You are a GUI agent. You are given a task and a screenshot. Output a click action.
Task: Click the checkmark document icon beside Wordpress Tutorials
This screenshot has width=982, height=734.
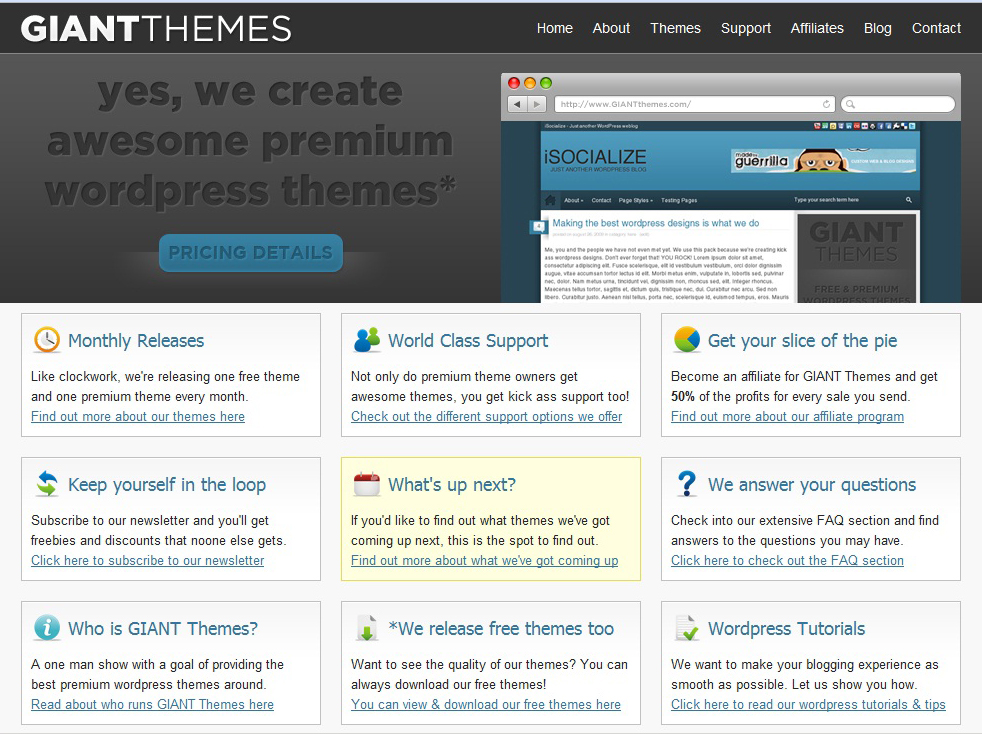pos(687,628)
